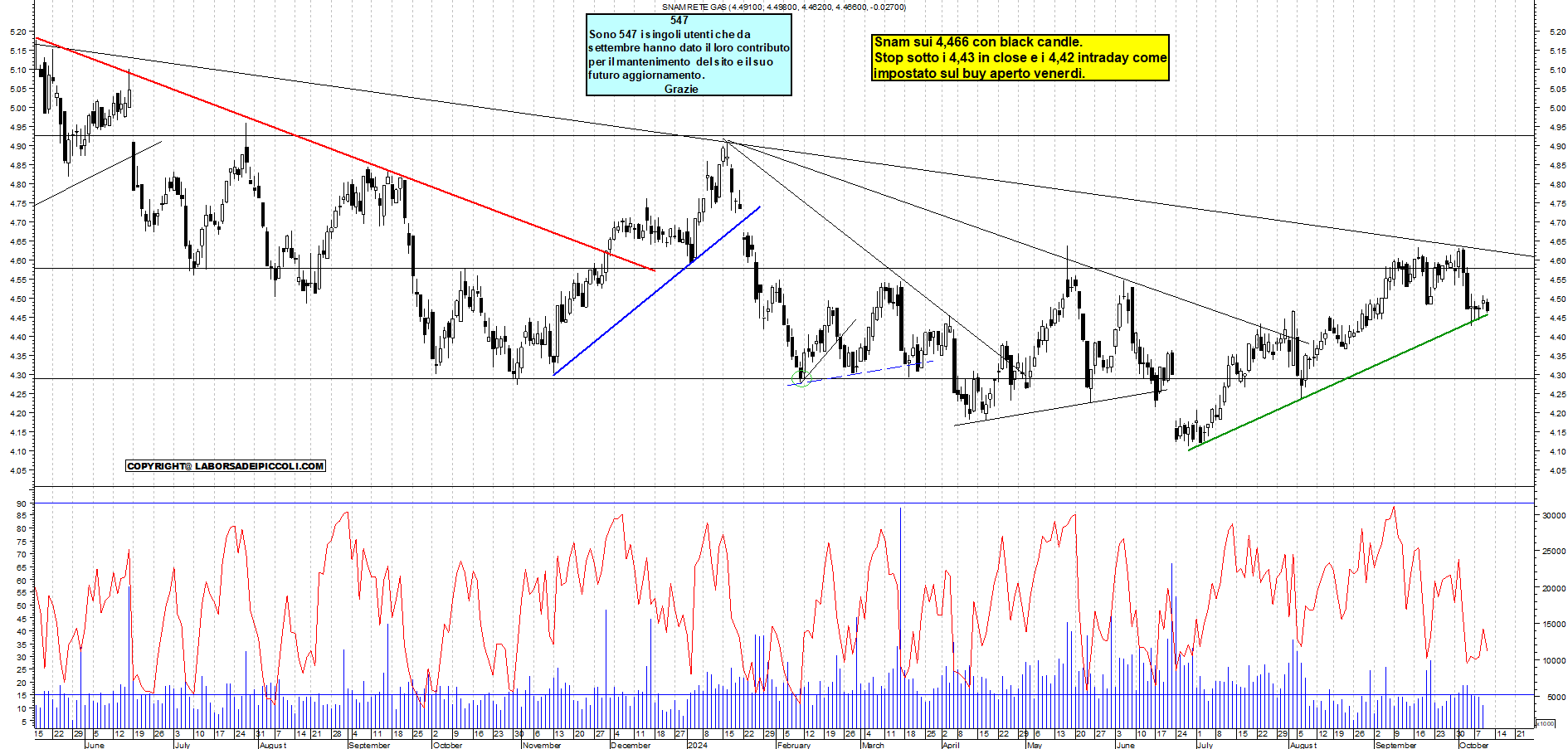Image resolution: width=1568 pixels, height=749 pixels.
Task: Click the '2024' year label on time axis
Action: pyautogui.click(x=698, y=745)
